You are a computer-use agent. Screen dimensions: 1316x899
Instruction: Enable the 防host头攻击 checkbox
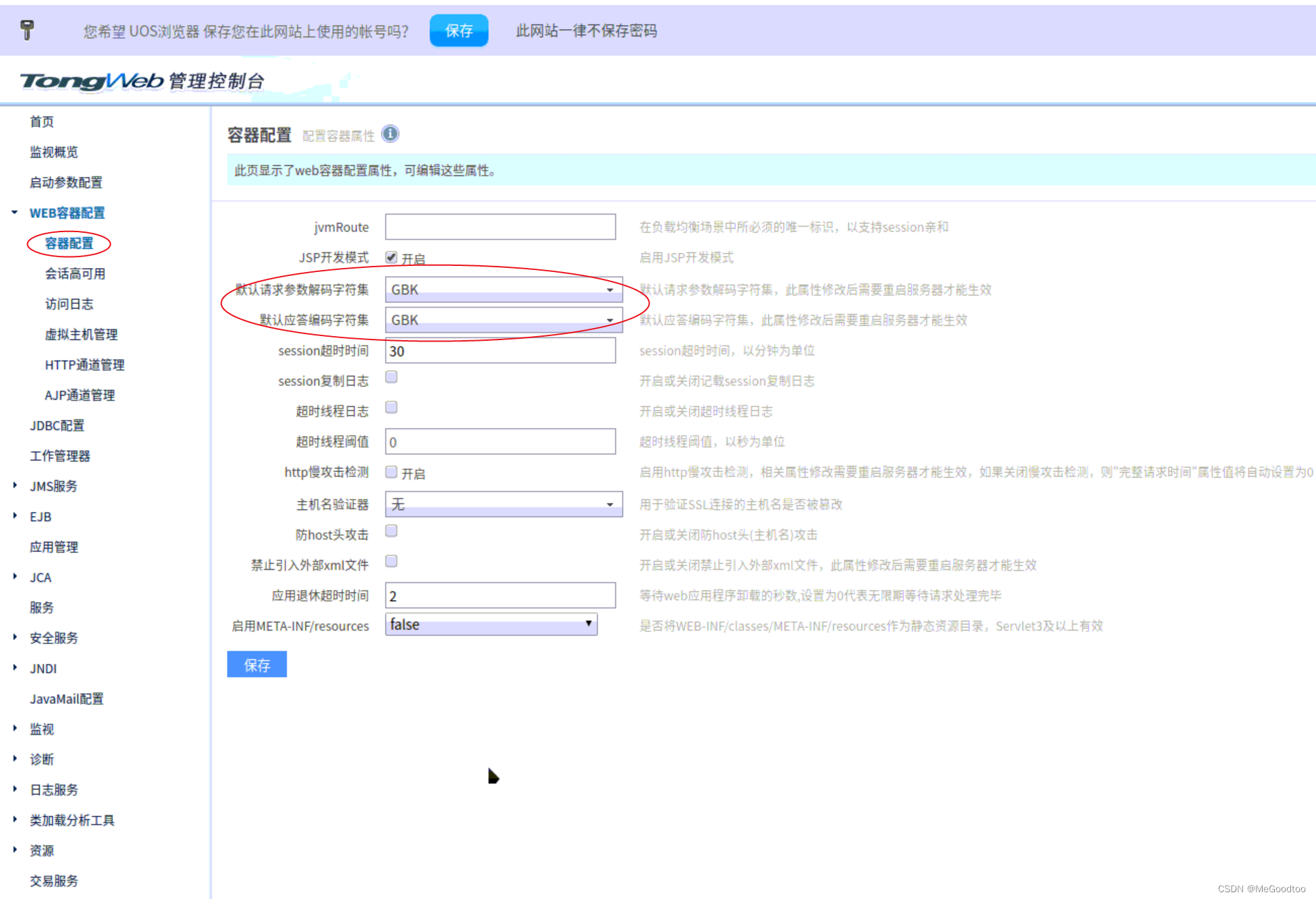(391, 531)
